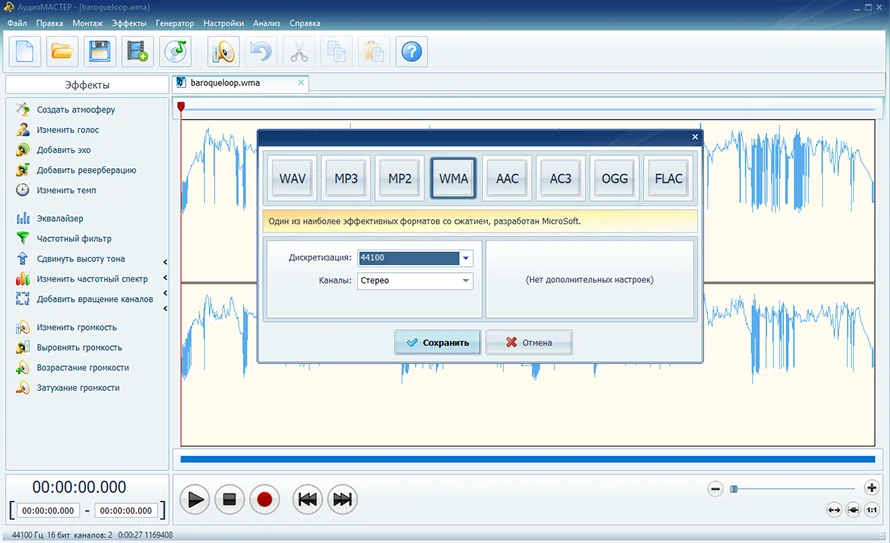Click the scissors Cut icon
This screenshot has height=543, width=890.
[x=299, y=52]
